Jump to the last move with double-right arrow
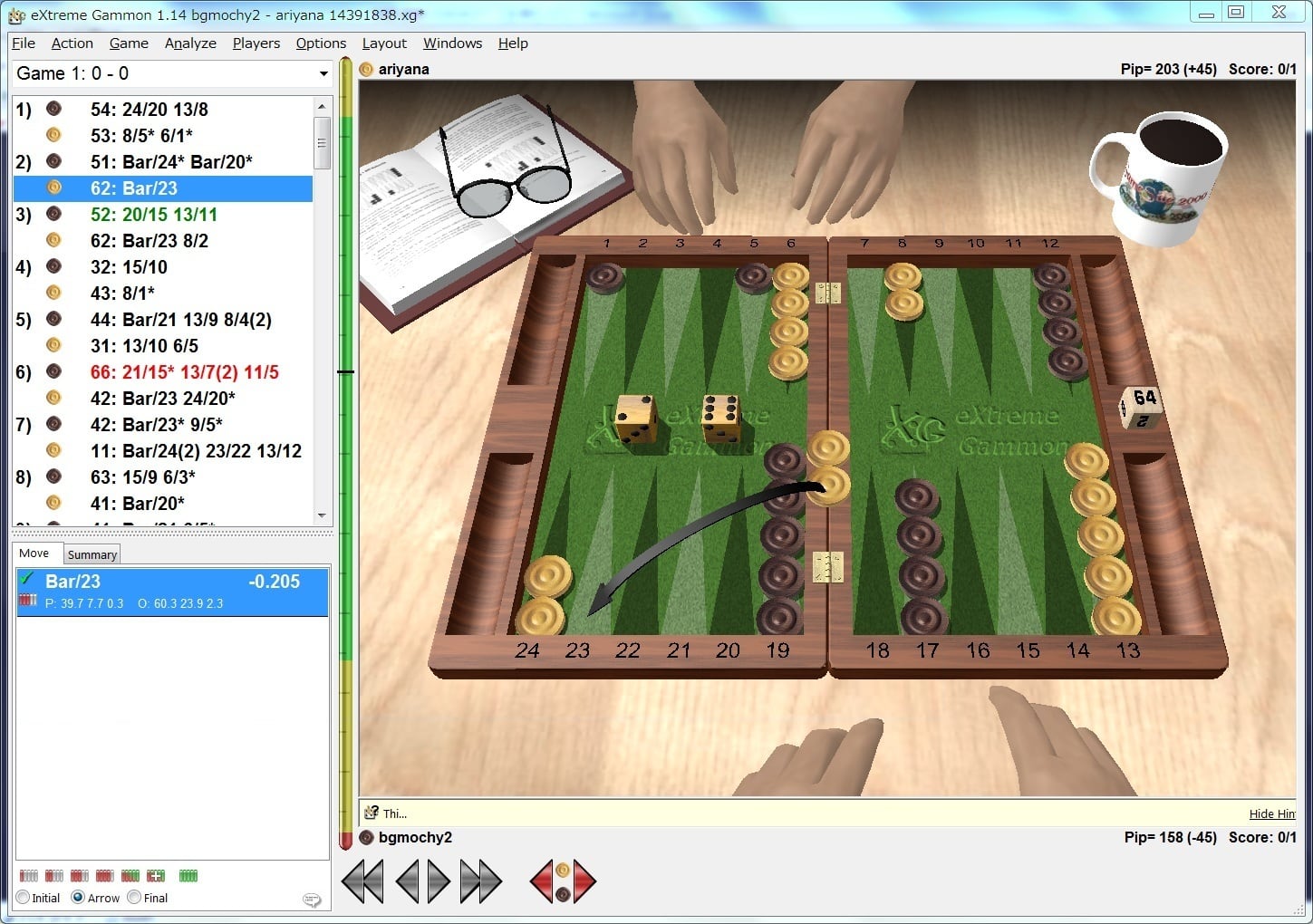Viewport: 1313px width, 924px height. pos(481,881)
